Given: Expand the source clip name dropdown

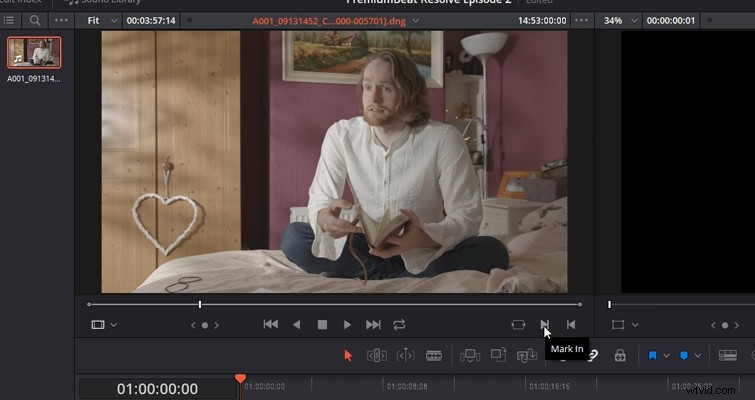Looking at the screenshot, I should point(416,21).
